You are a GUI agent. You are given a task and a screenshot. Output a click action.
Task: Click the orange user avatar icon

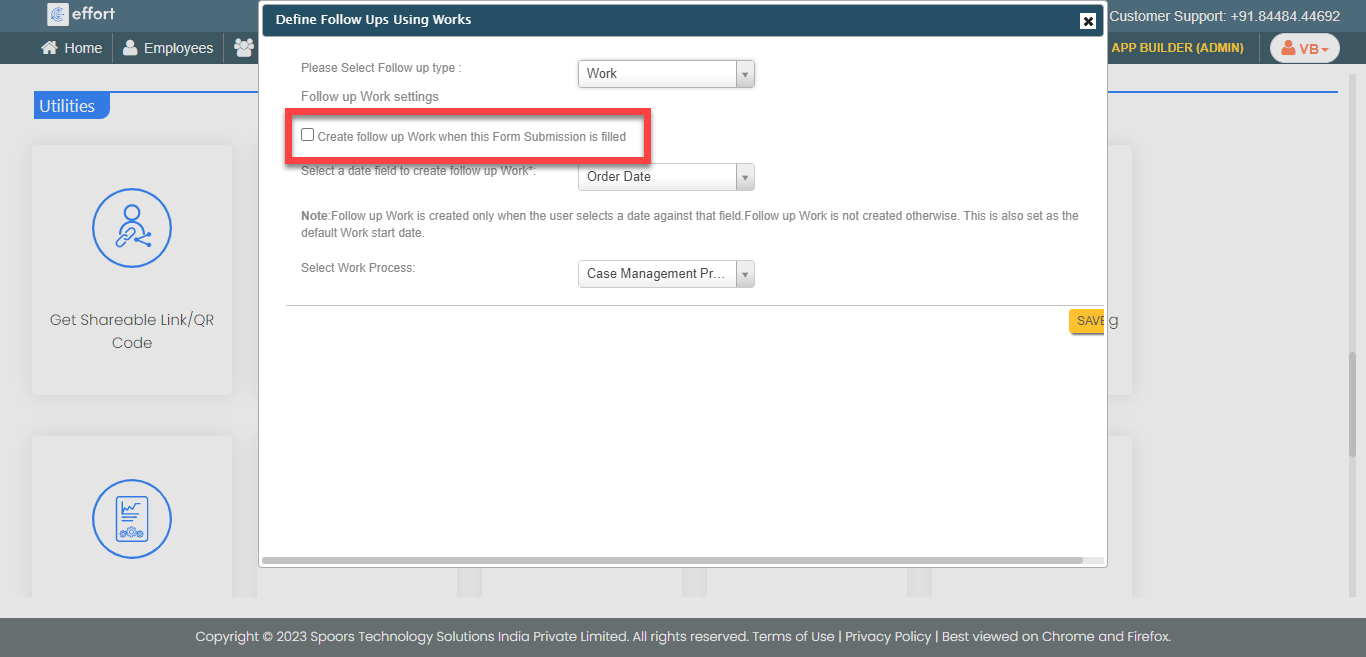[x=1288, y=48]
